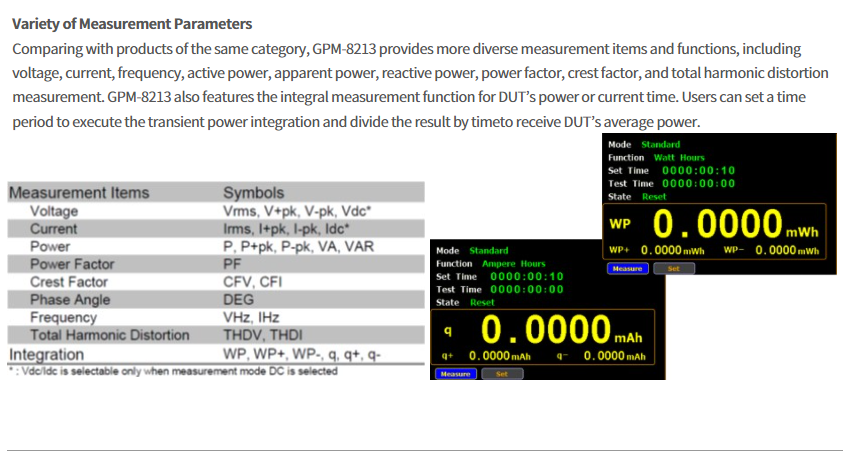The image size is (845, 460).
Task: Select the 'PF' symbol cell
Action: [232, 264]
